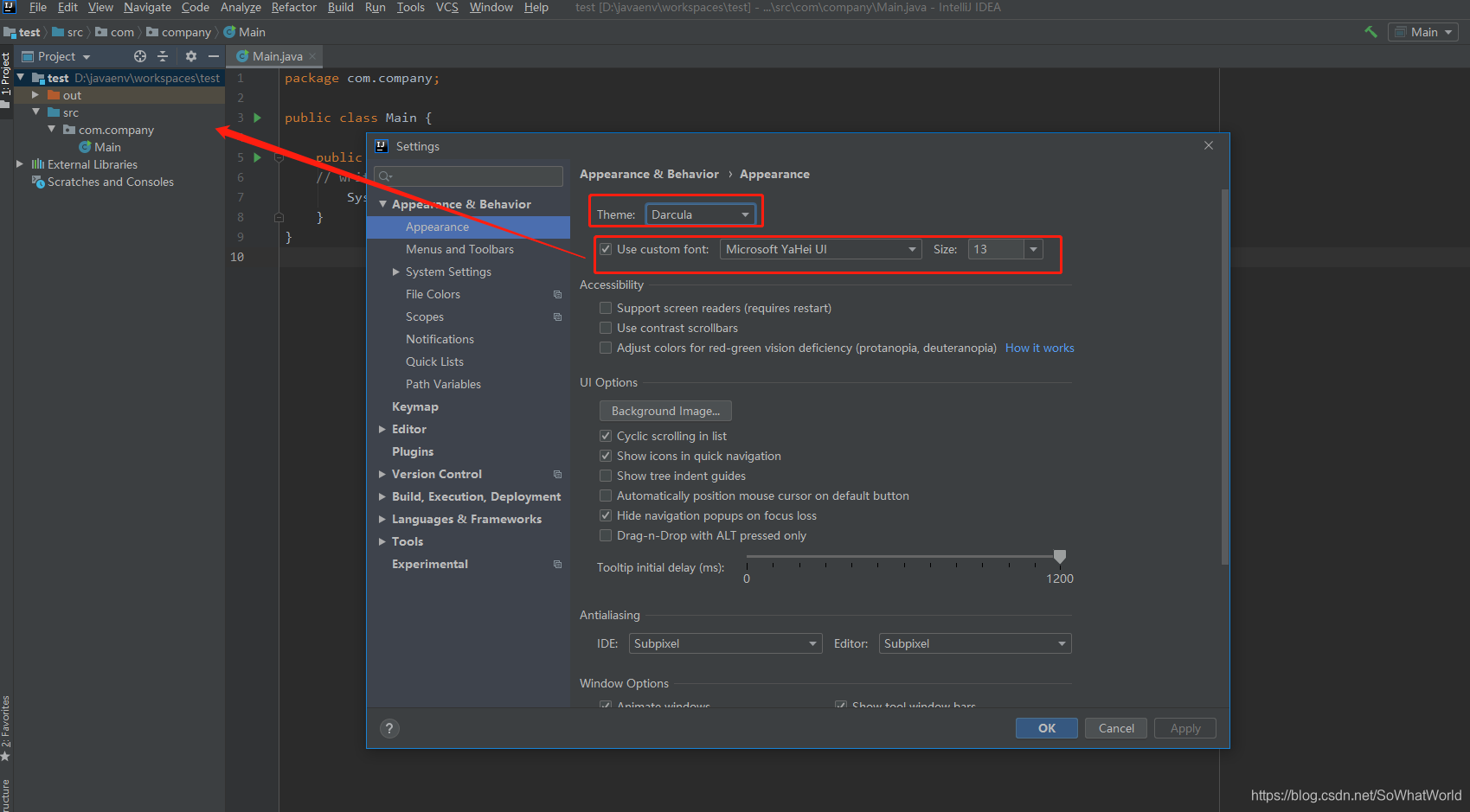
Task: Click the run gutter arrow beside class Main
Action: [x=257, y=118]
